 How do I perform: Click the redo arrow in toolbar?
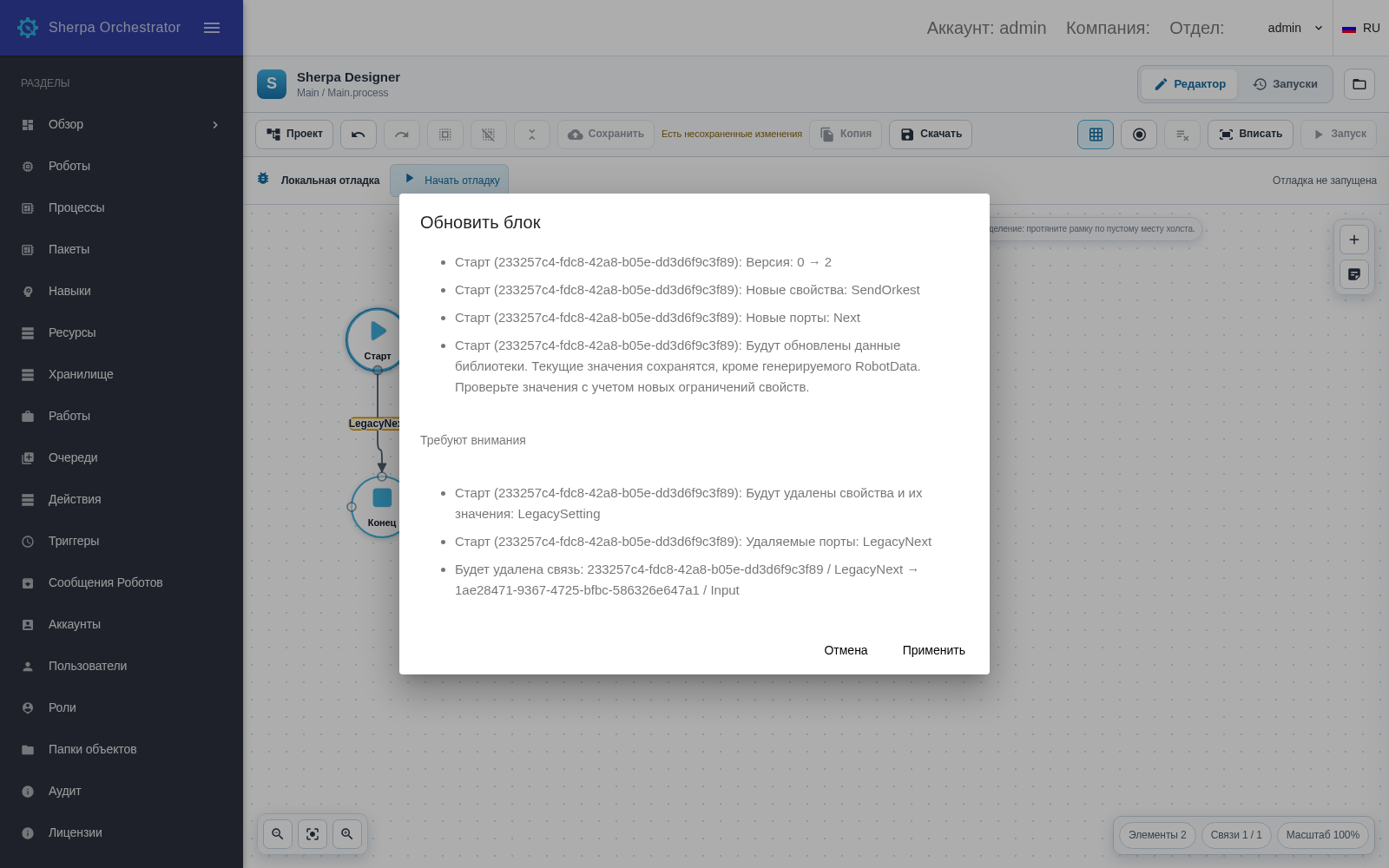click(x=402, y=135)
